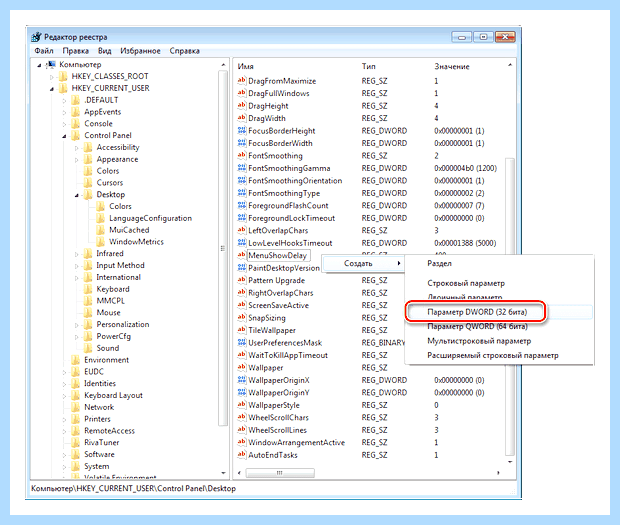This screenshot has width=620, height=525.
Task: Open the Файл menu
Action: point(44,51)
